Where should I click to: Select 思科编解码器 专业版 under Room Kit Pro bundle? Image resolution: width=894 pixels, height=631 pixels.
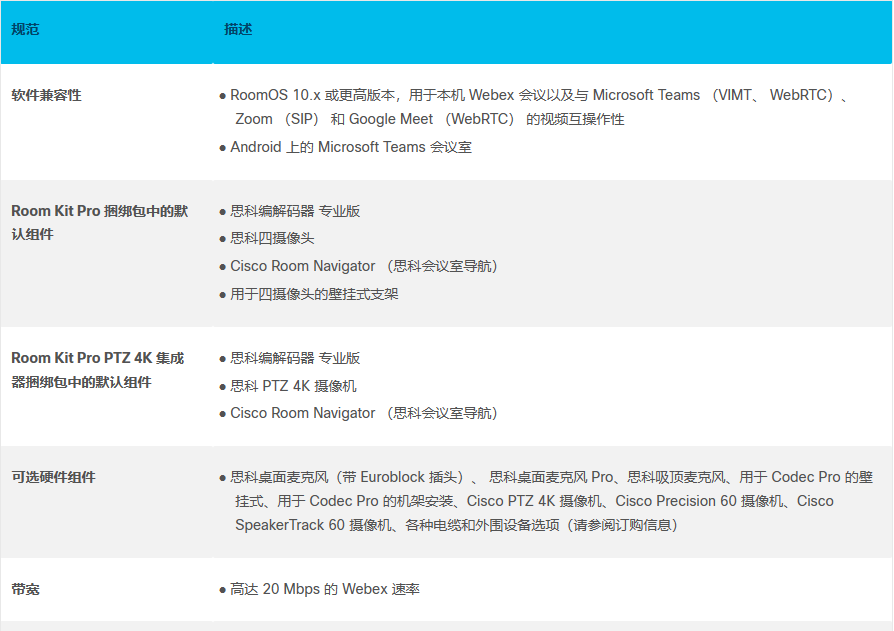click(x=295, y=211)
